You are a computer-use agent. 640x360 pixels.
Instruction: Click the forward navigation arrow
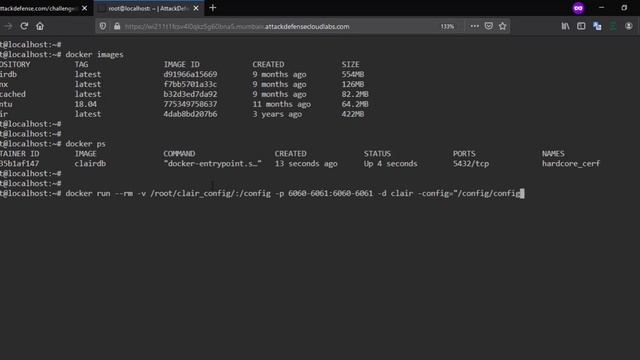click(8, 26)
